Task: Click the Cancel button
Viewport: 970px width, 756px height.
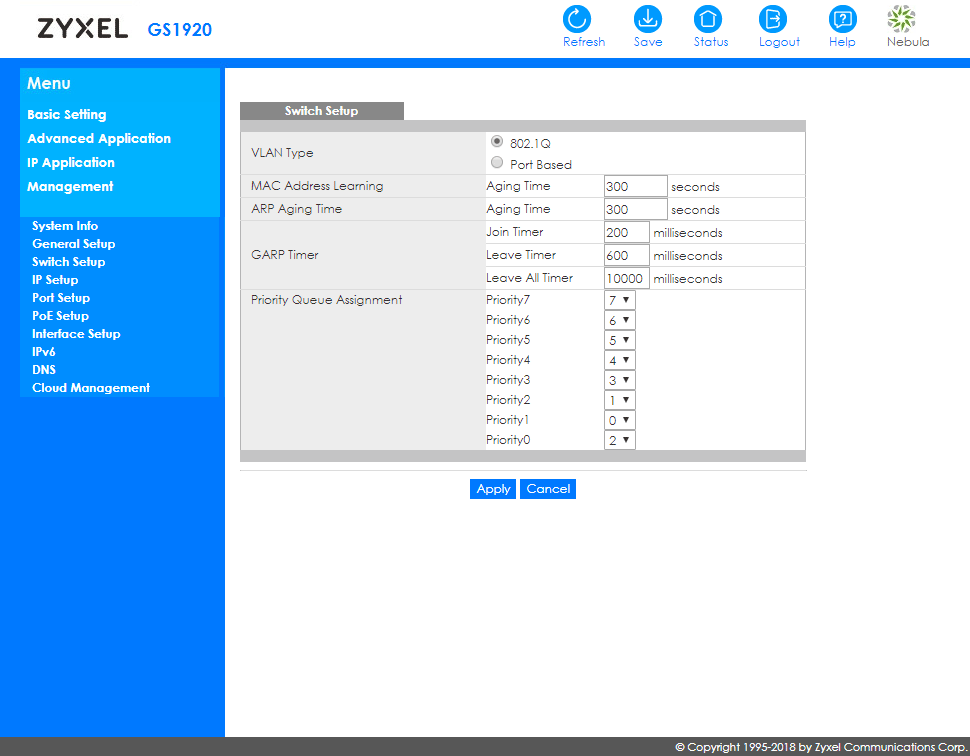Action: [548, 489]
